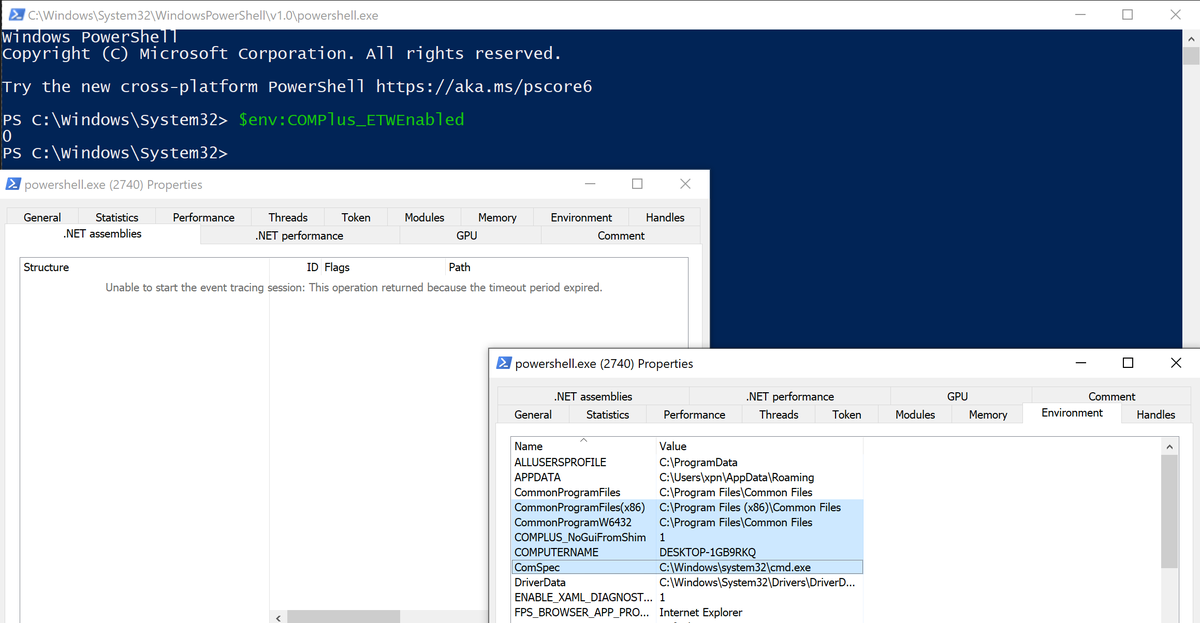Select the CommonProgramW6432 variable row

coord(687,522)
